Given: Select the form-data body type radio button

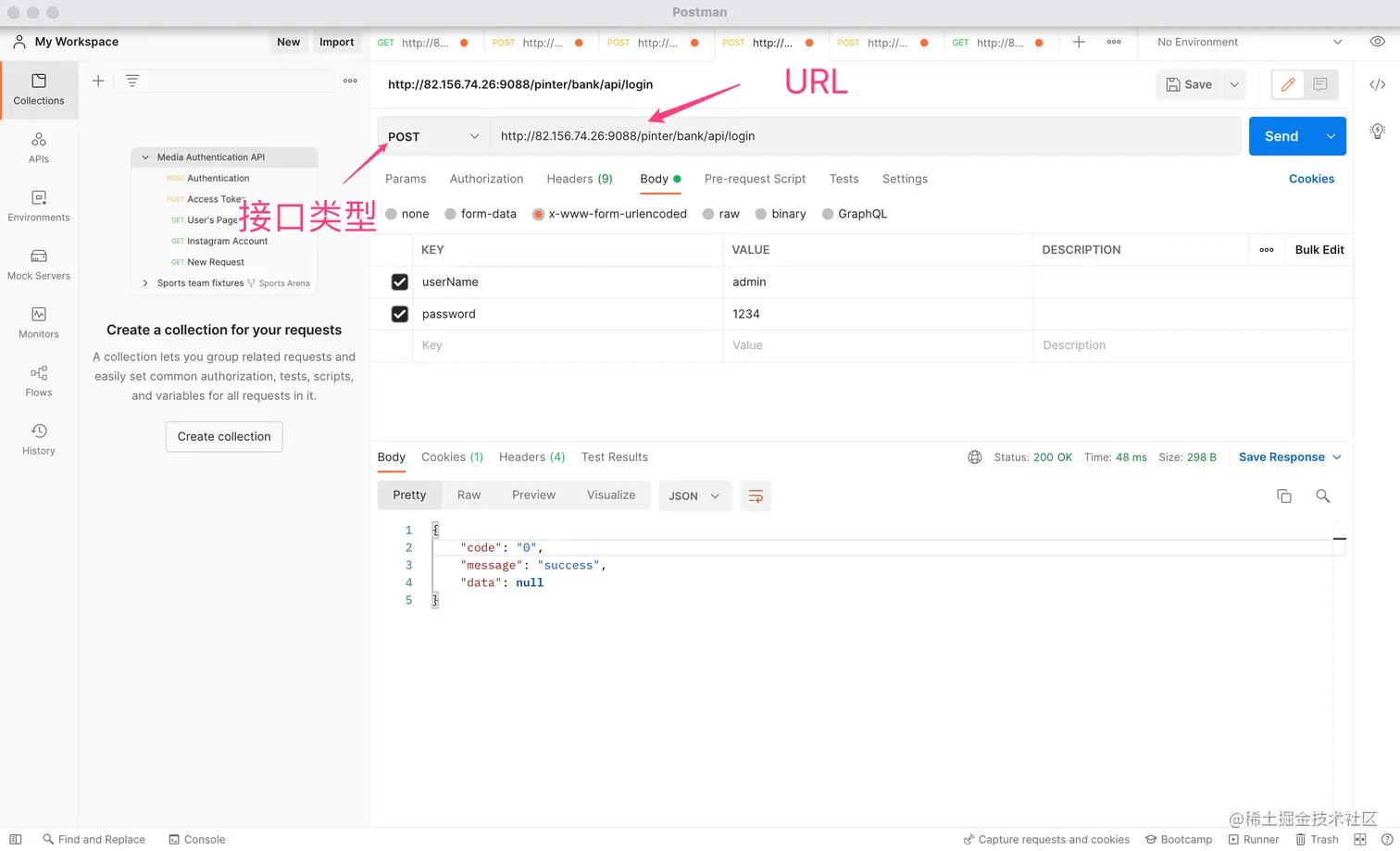Looking at the screenshot, I should point(451,214).
